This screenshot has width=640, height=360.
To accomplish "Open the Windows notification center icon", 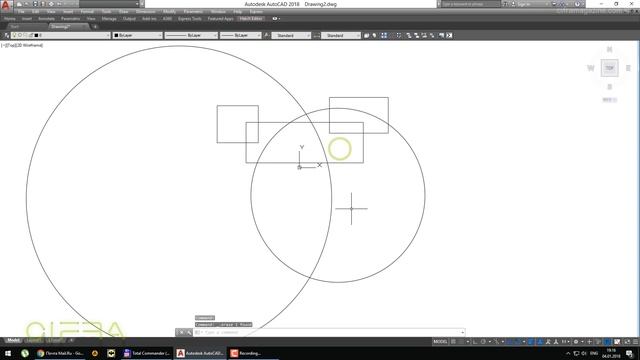I will point(629,353).
